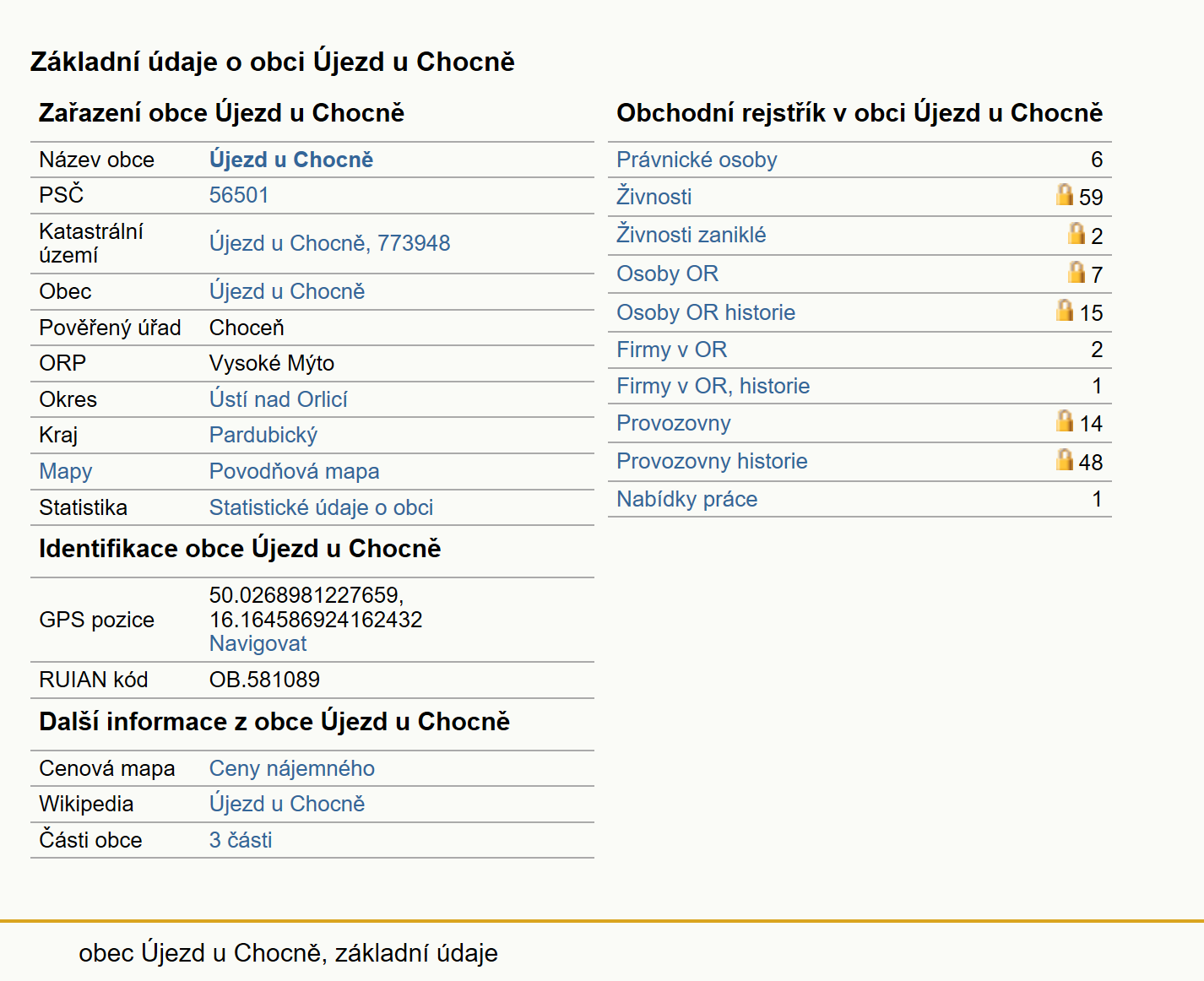Image resolution: width=1204 pixels, height=981 pixels.
Task: Click the footer text obec Újezd u Chocně, základní údaje
Action: [288, 953]
